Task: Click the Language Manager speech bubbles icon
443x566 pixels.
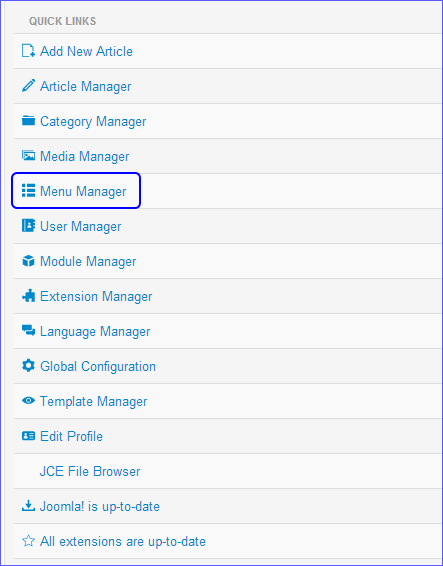Action: (x=28, y=330)
